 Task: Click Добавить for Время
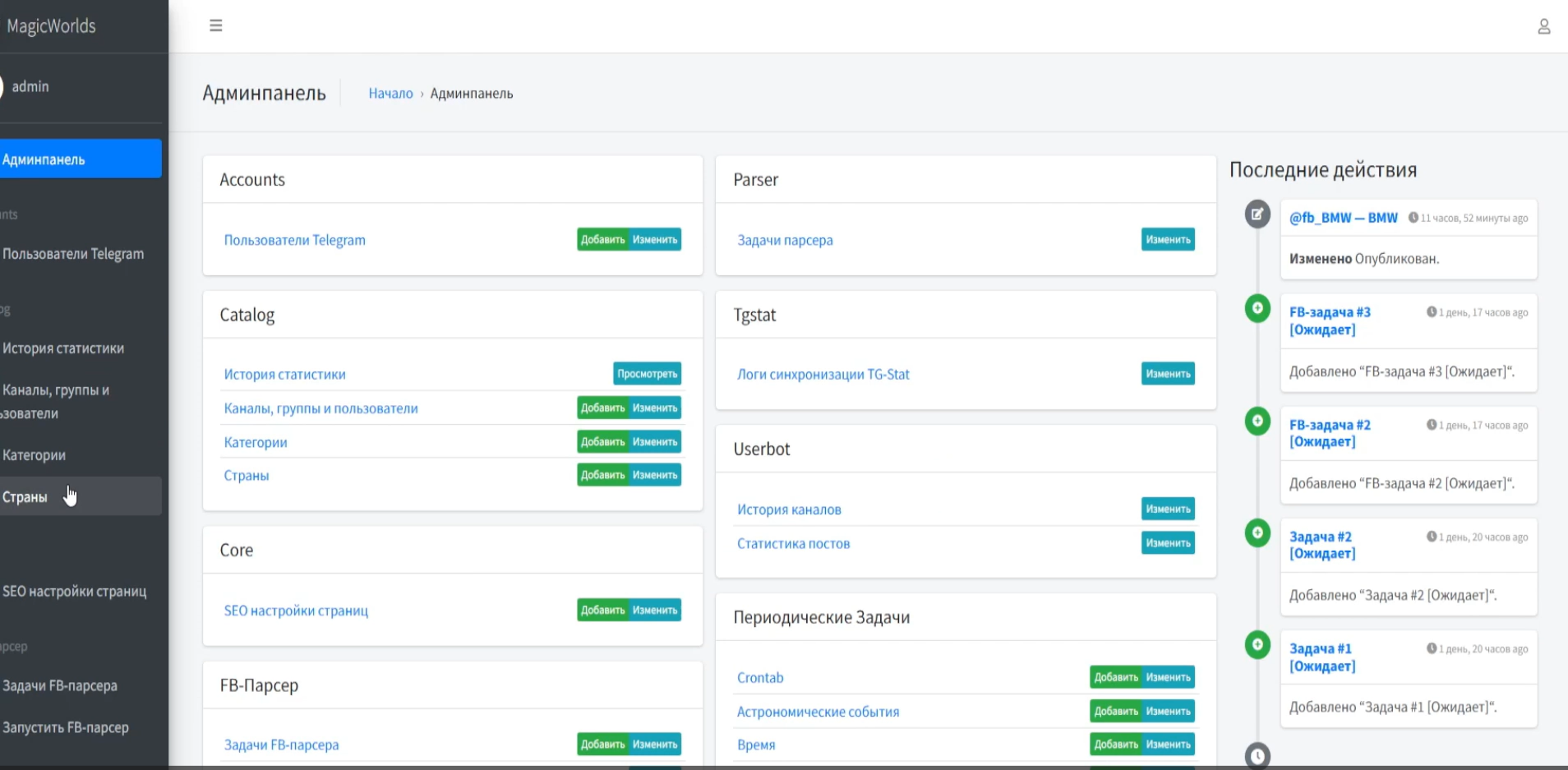point(1116,745)
